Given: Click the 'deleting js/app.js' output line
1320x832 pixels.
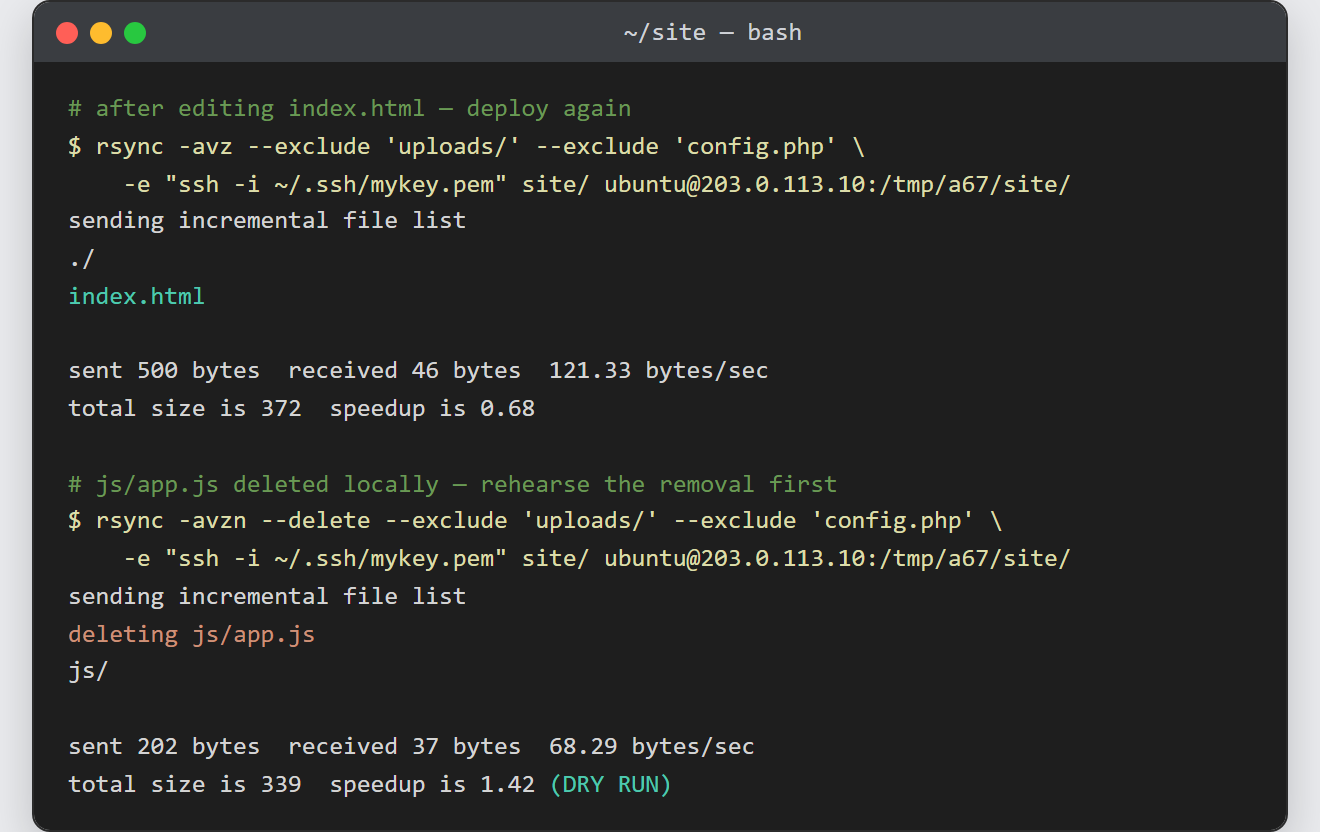Looking at the screenshot, I should (191, 634).
